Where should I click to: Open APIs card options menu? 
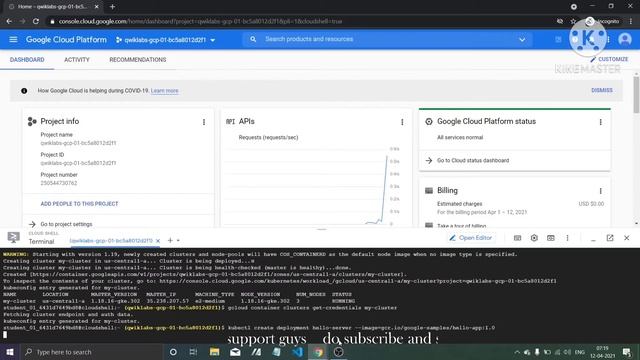pyautogui.click(x=402, y=122)
